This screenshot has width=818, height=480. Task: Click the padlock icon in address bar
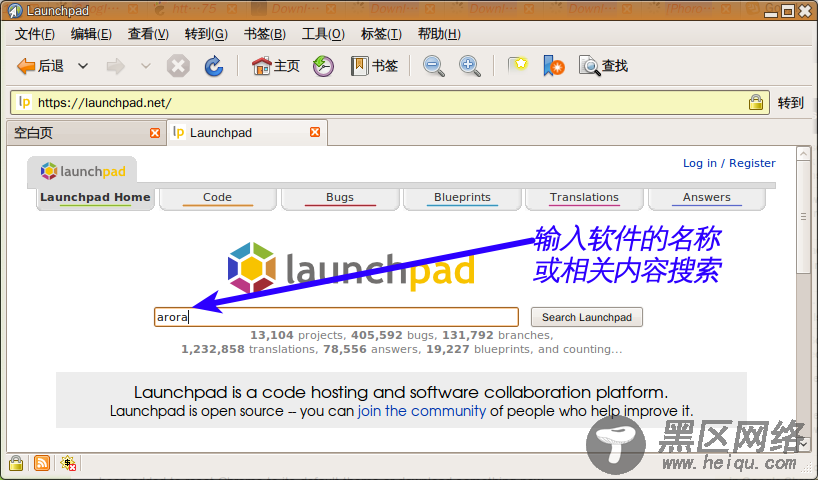[756, 102]
